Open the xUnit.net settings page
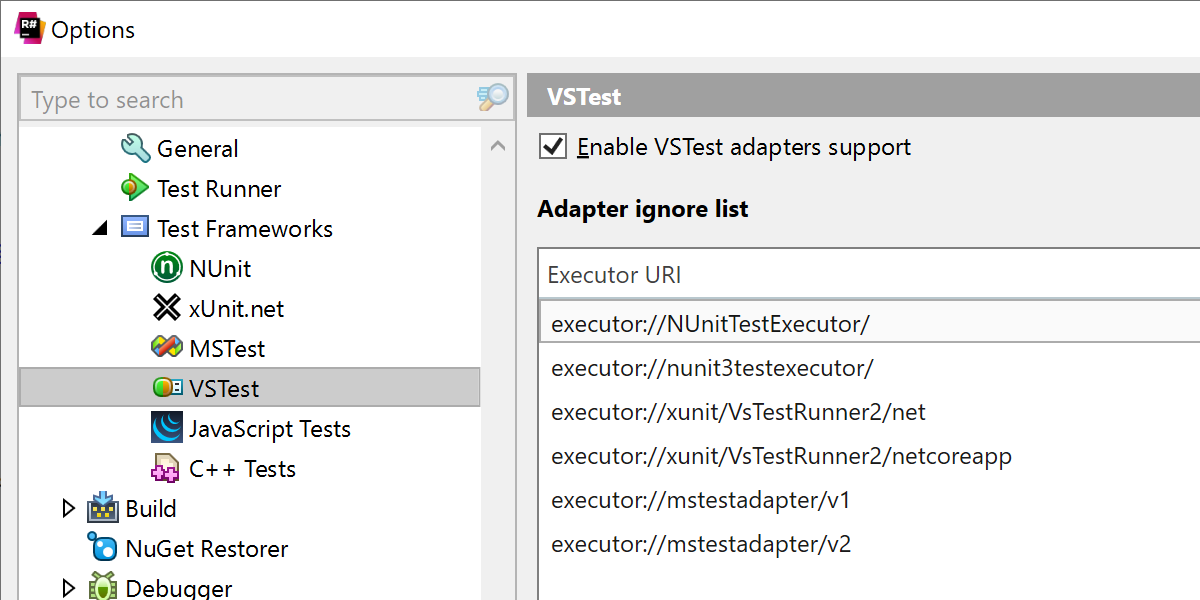1200x600 pixels. tap(236, 309)
